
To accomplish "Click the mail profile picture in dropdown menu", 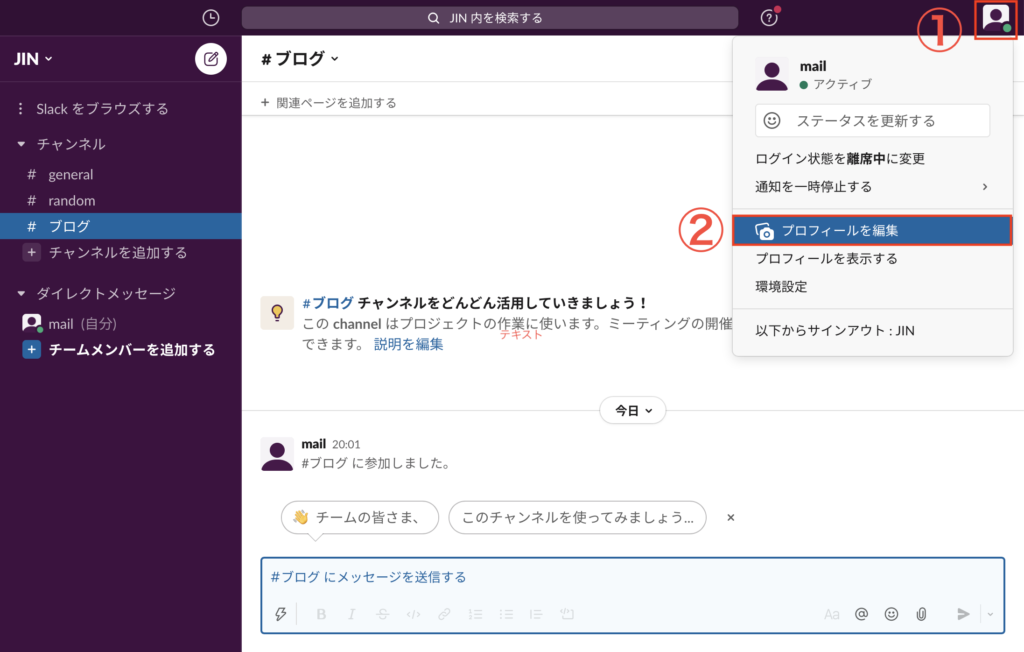I will click(x=772, y=74).
